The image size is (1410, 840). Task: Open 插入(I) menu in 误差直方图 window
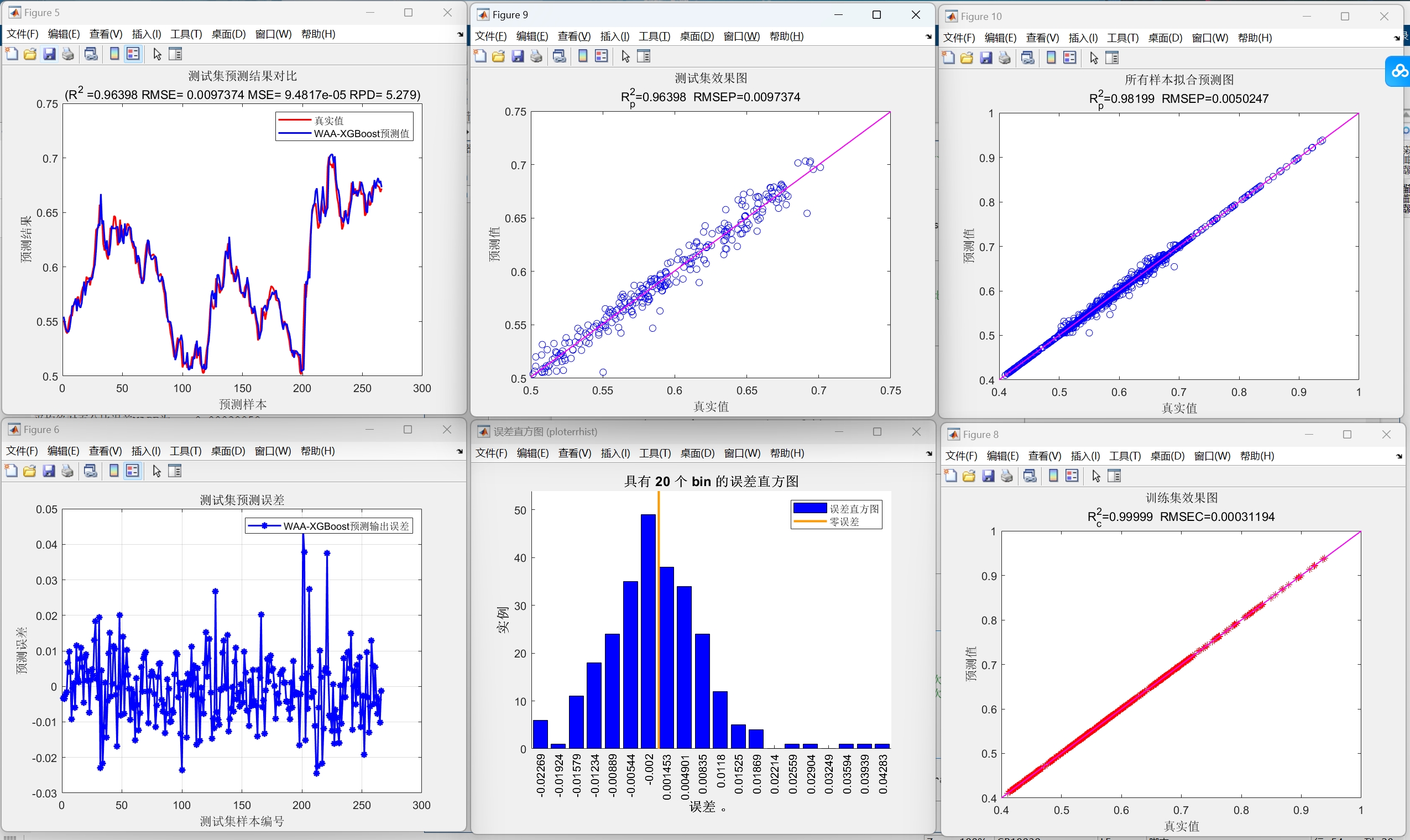615,453
